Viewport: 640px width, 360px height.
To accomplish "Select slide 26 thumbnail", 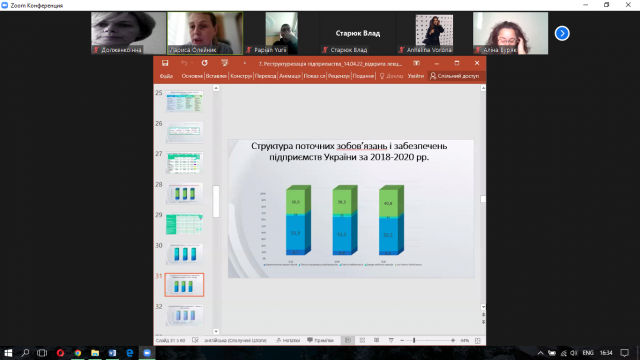I will pyautogui.click(x=184, y=132).
